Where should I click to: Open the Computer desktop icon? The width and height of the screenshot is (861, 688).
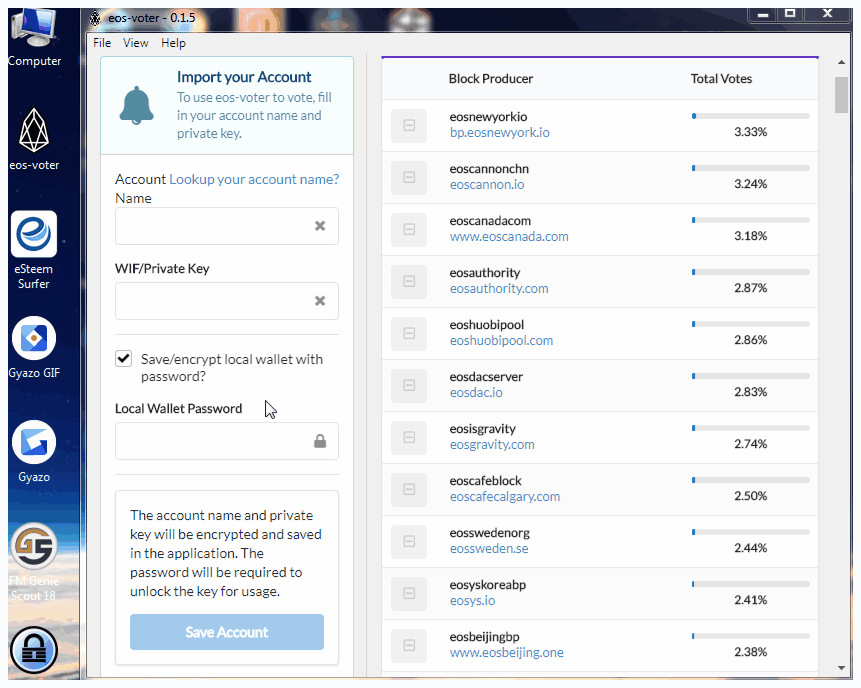34,37
